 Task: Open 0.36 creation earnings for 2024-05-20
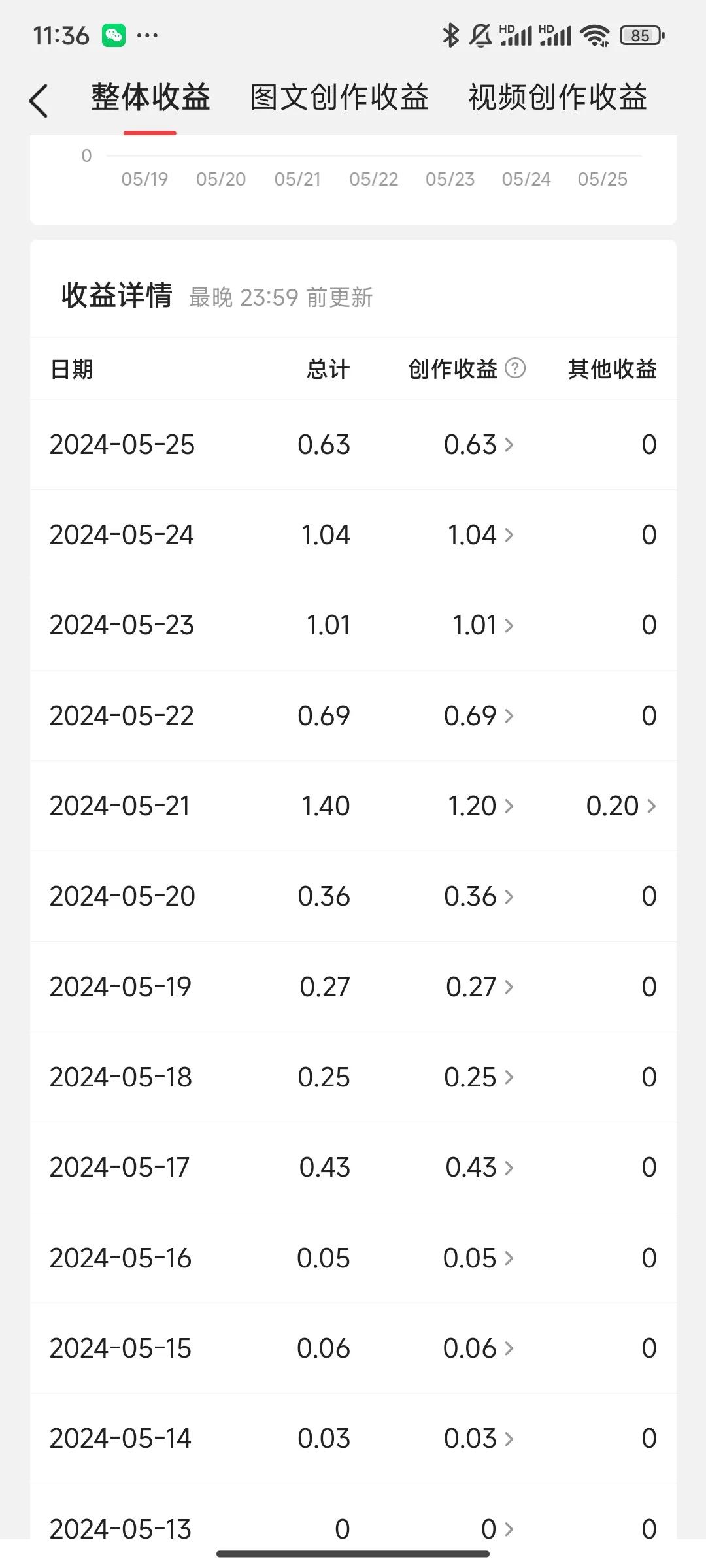click(x=479, y=896)
